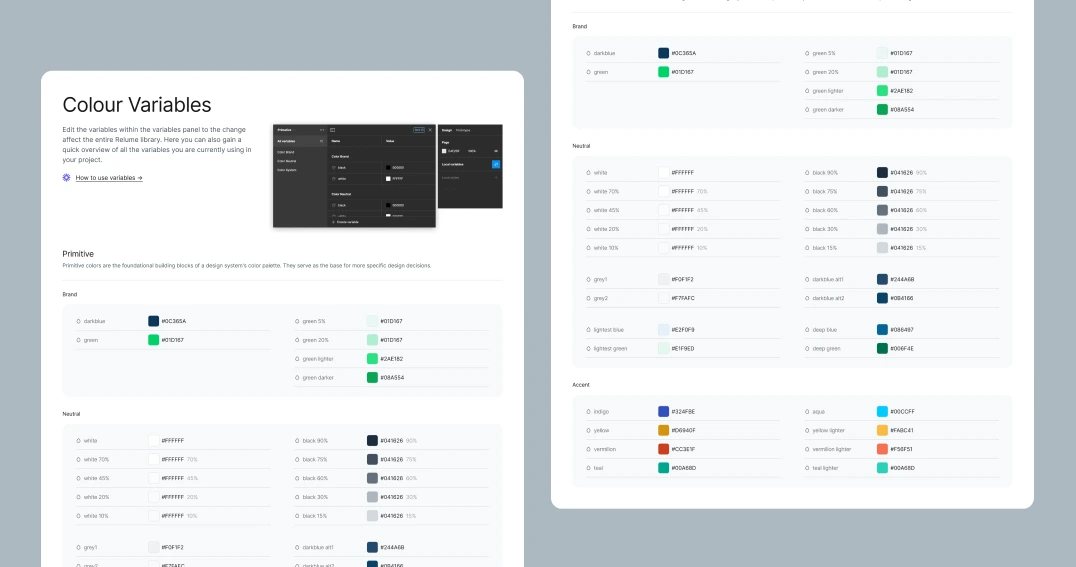Click the hex value #00CCFF
This screenshot has height=567, width=1076.
[x=902, y=412]
